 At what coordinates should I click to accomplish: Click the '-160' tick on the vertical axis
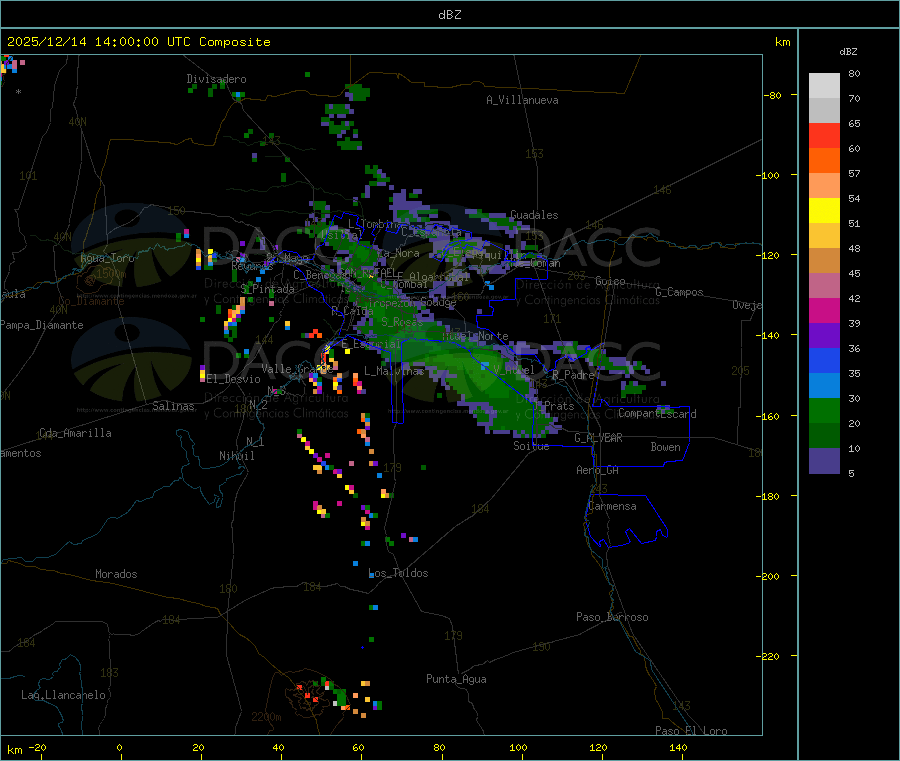pos(770,416)
